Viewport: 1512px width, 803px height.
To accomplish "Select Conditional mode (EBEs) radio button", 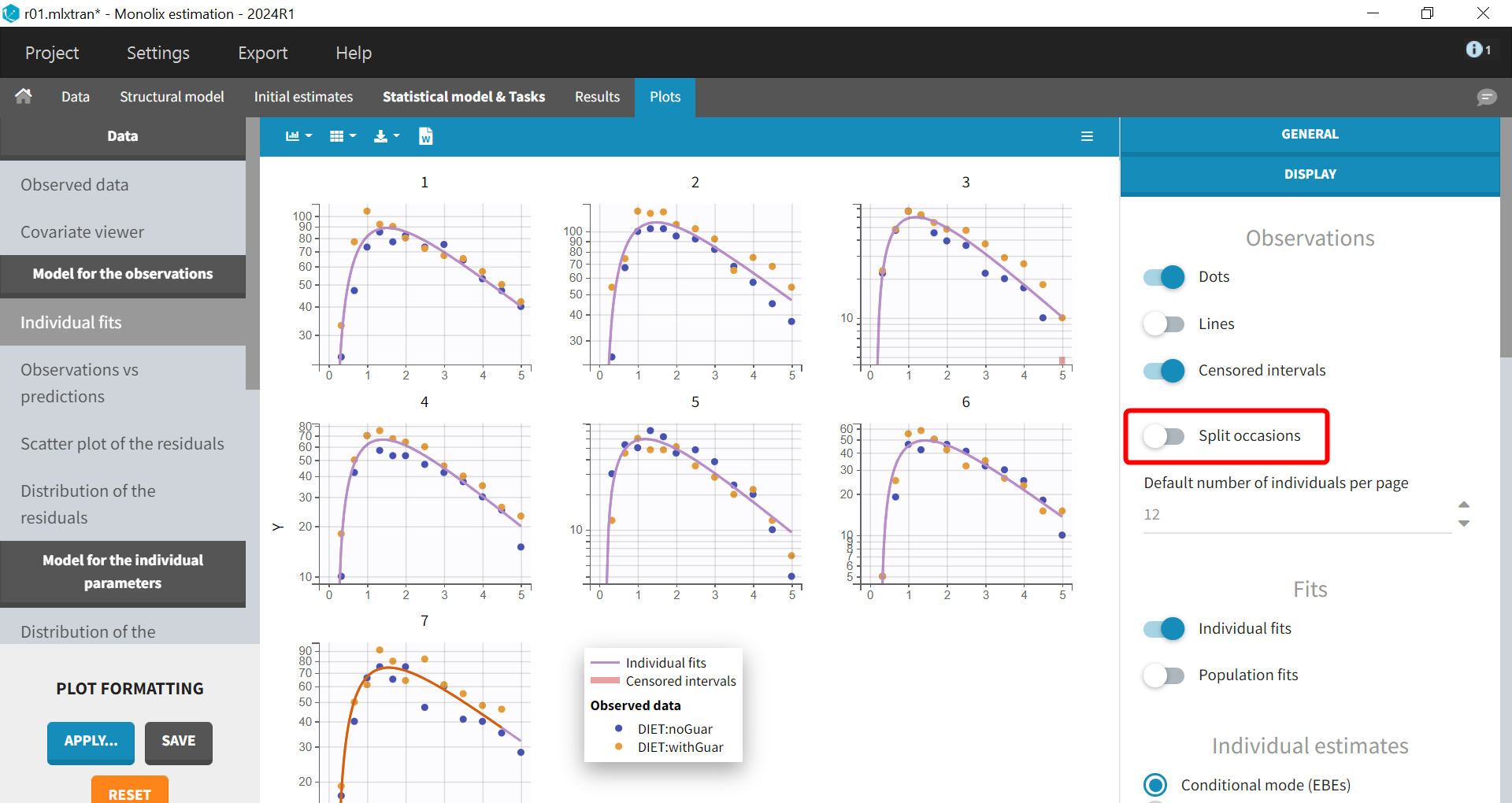I will tap(1155, 785).
